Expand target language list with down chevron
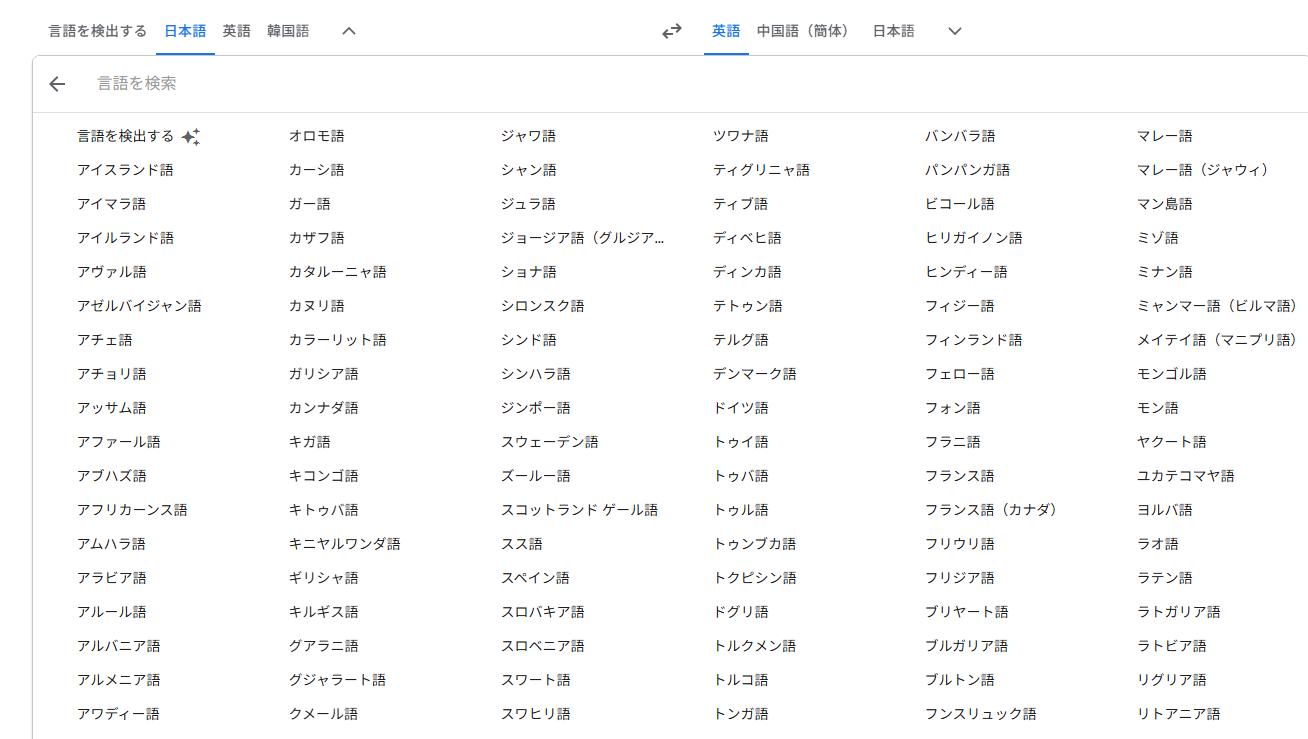Screen dimensions: 1308x739 click(955, 31)
